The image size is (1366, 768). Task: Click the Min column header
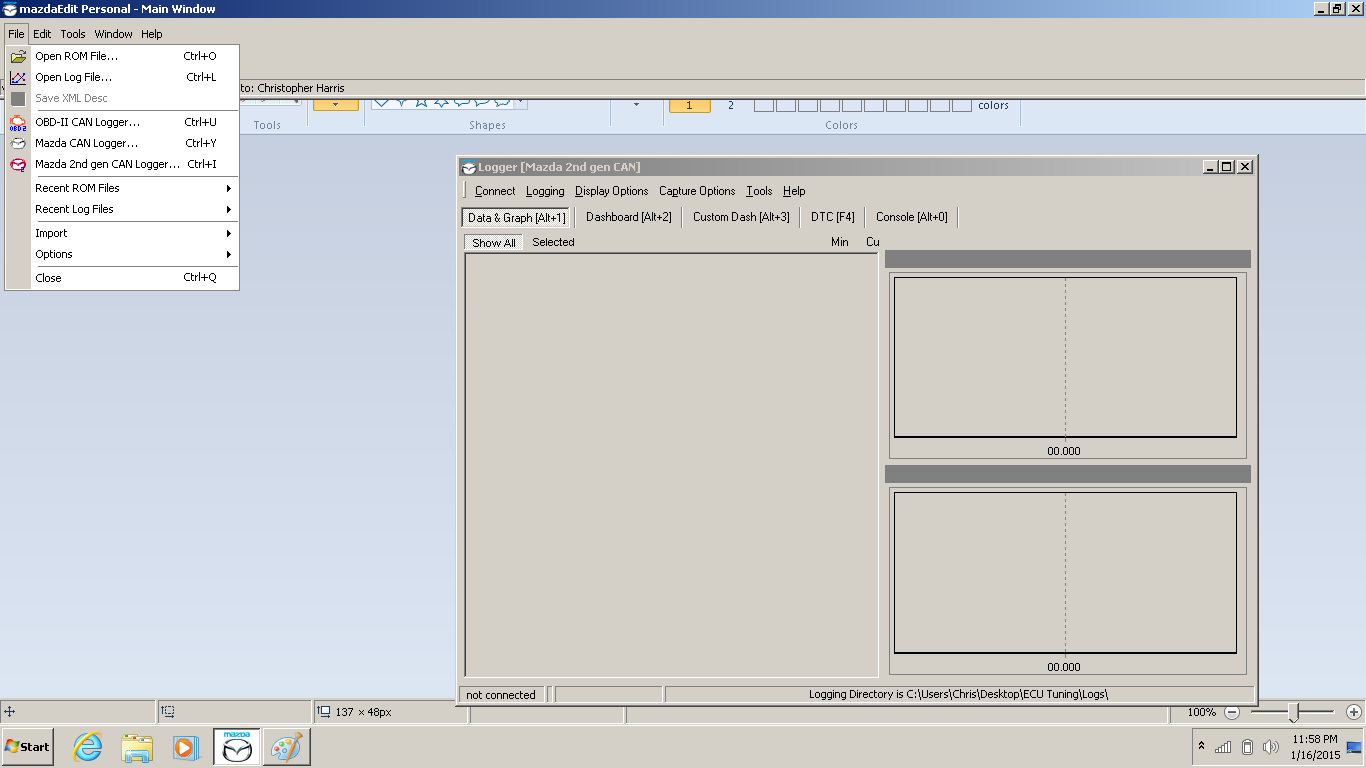click(840, 242)
